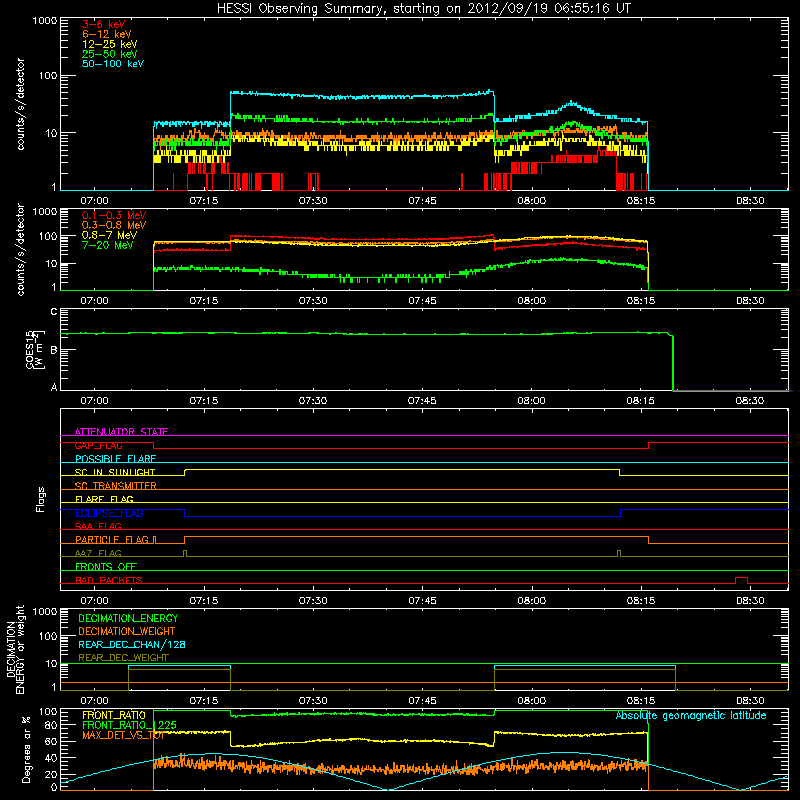Viewport: 800px width, 800px height.
Task: Click the 07:30 tick under the MeV counts panel
Action: pos(313,301)
